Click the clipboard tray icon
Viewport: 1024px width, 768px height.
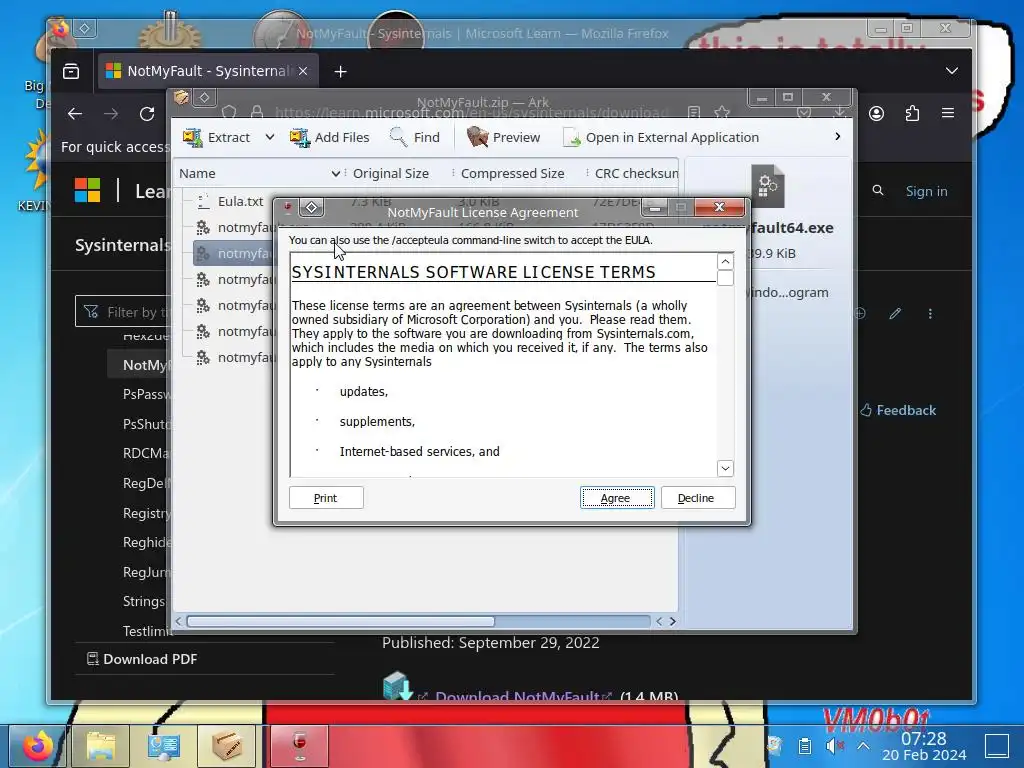pyautogui.click(x=805, y=745)
